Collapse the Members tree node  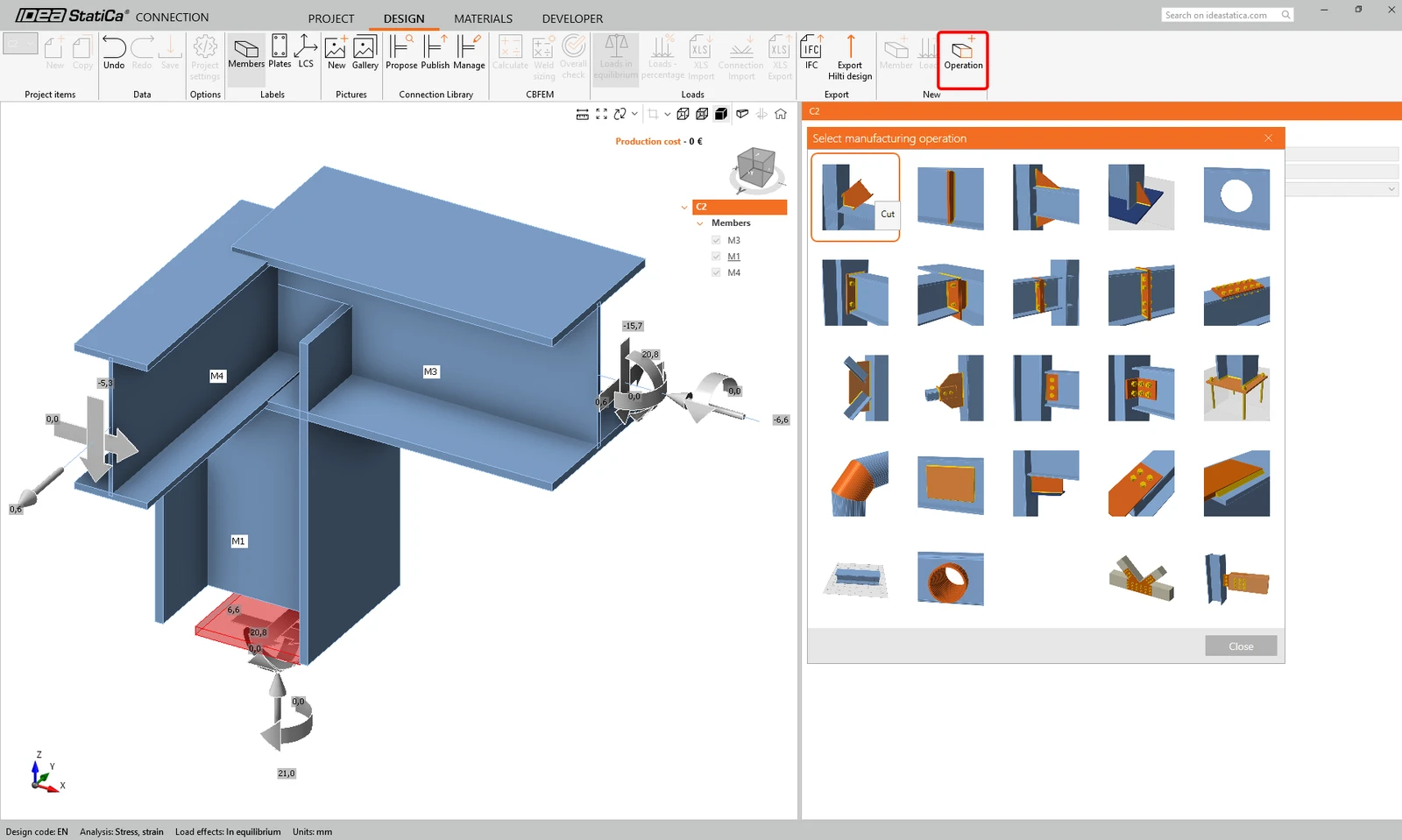(700, 223)
